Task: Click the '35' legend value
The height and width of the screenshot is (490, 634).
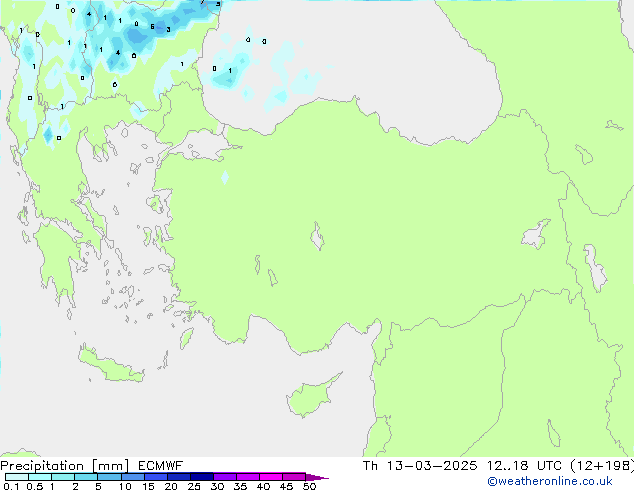Action: [x=240, y=486]
